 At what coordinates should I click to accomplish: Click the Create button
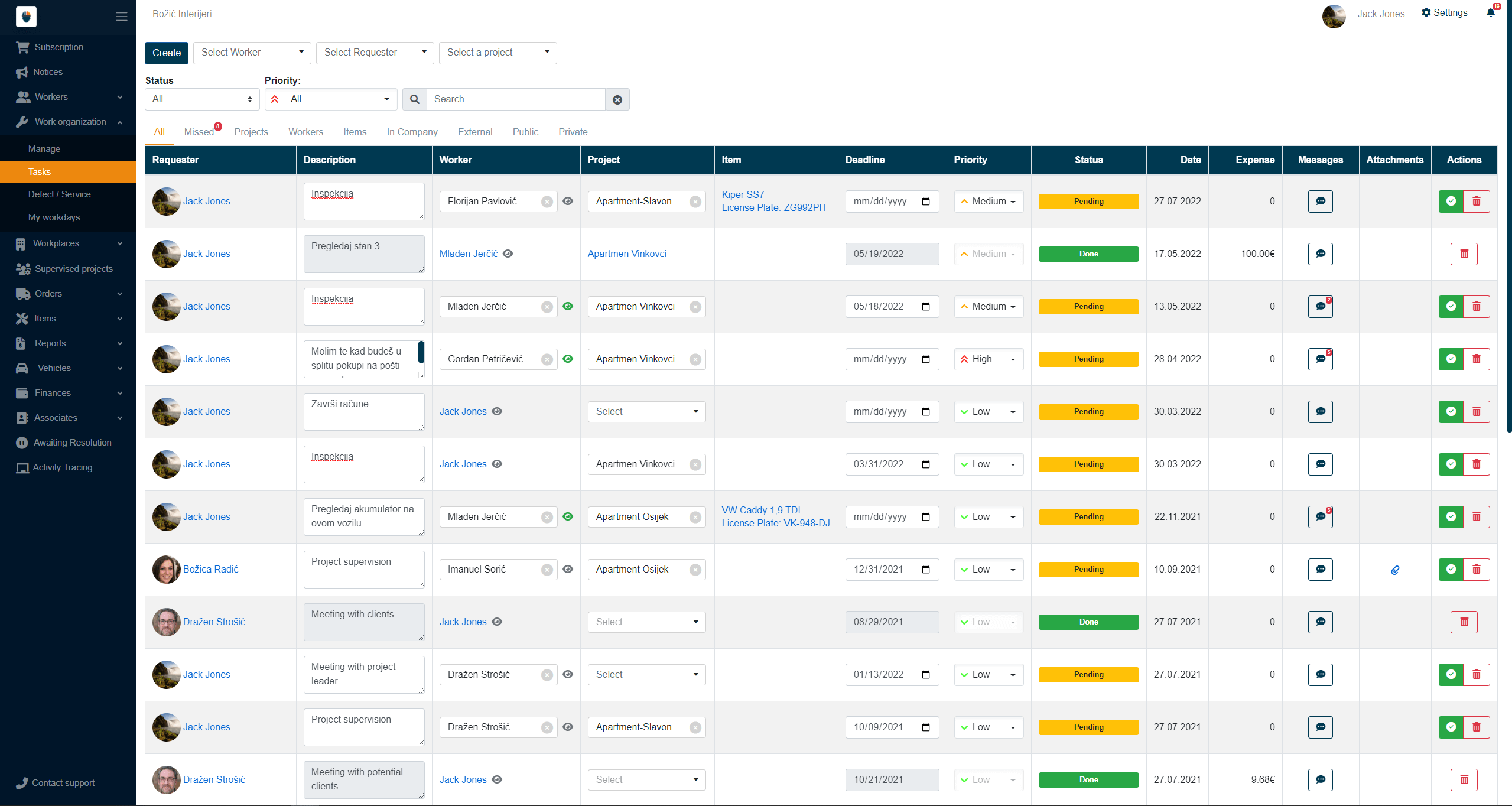click(x=167, y=53)
